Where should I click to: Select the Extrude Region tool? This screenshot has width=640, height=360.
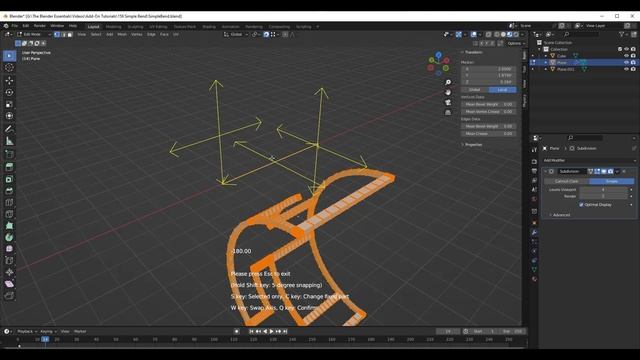point(9,167)
